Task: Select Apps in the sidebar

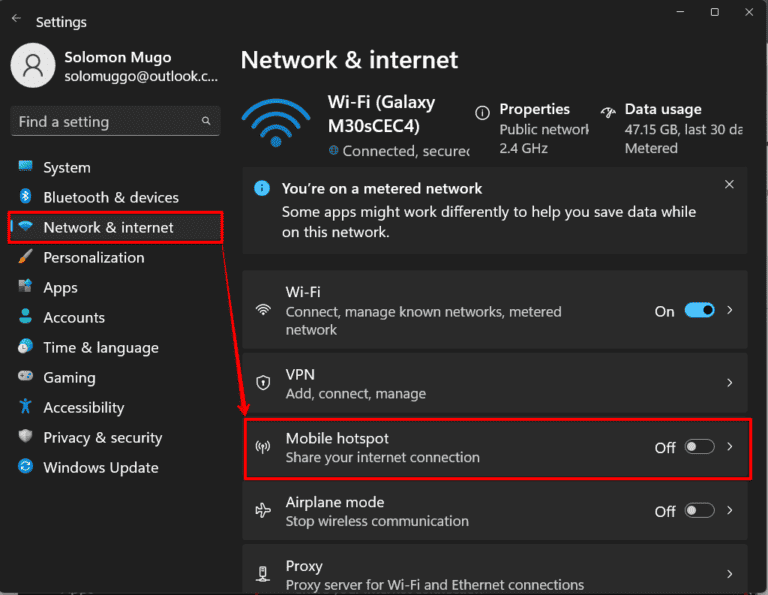Action: click(60, 287)
